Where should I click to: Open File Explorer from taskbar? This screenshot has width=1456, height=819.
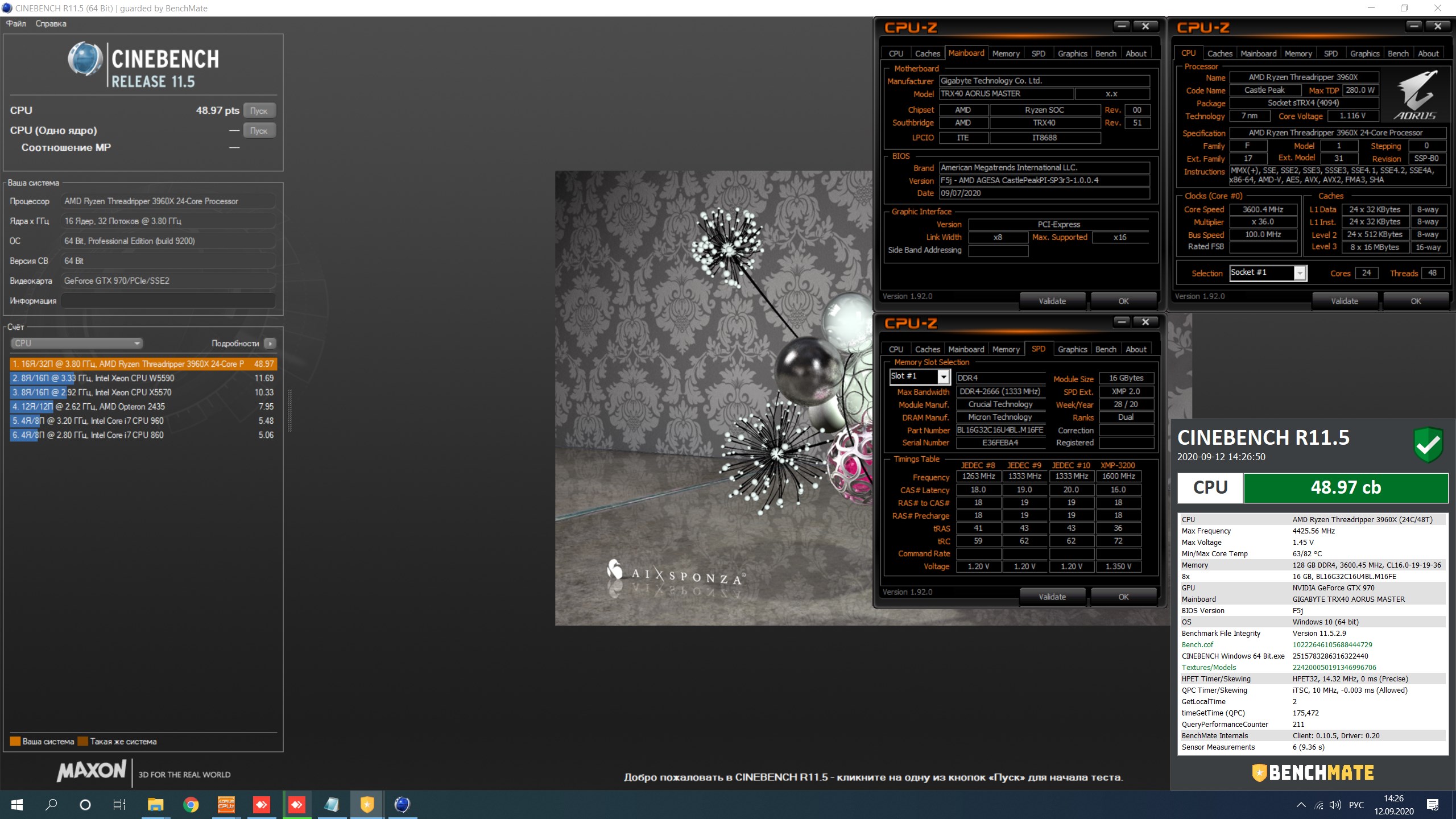coord(155,804)
